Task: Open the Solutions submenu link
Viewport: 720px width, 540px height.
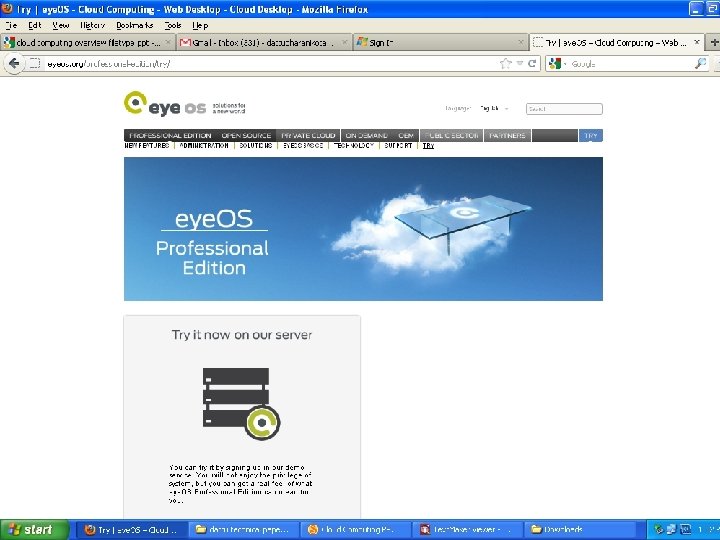Action: click(256, 146)
